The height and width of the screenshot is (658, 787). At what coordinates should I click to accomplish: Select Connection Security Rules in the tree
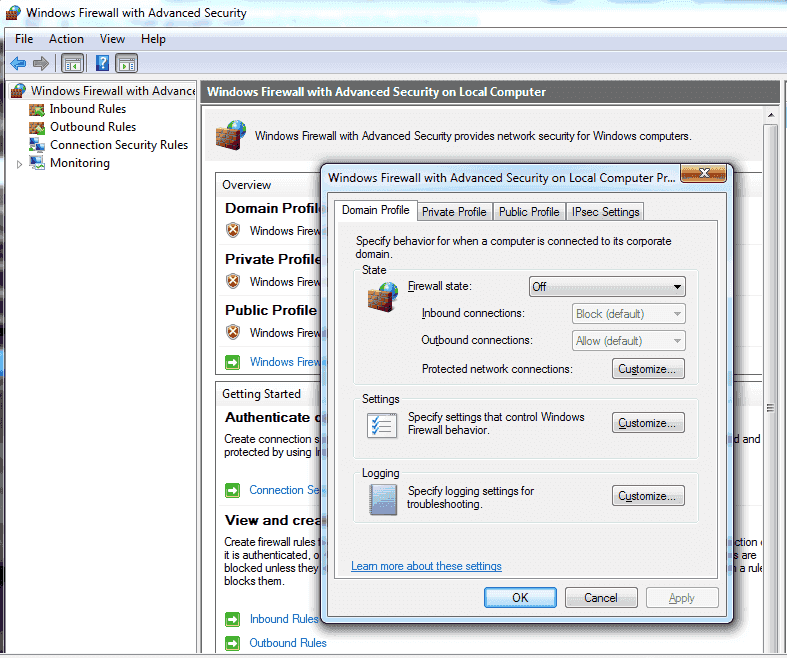[119, 145]
